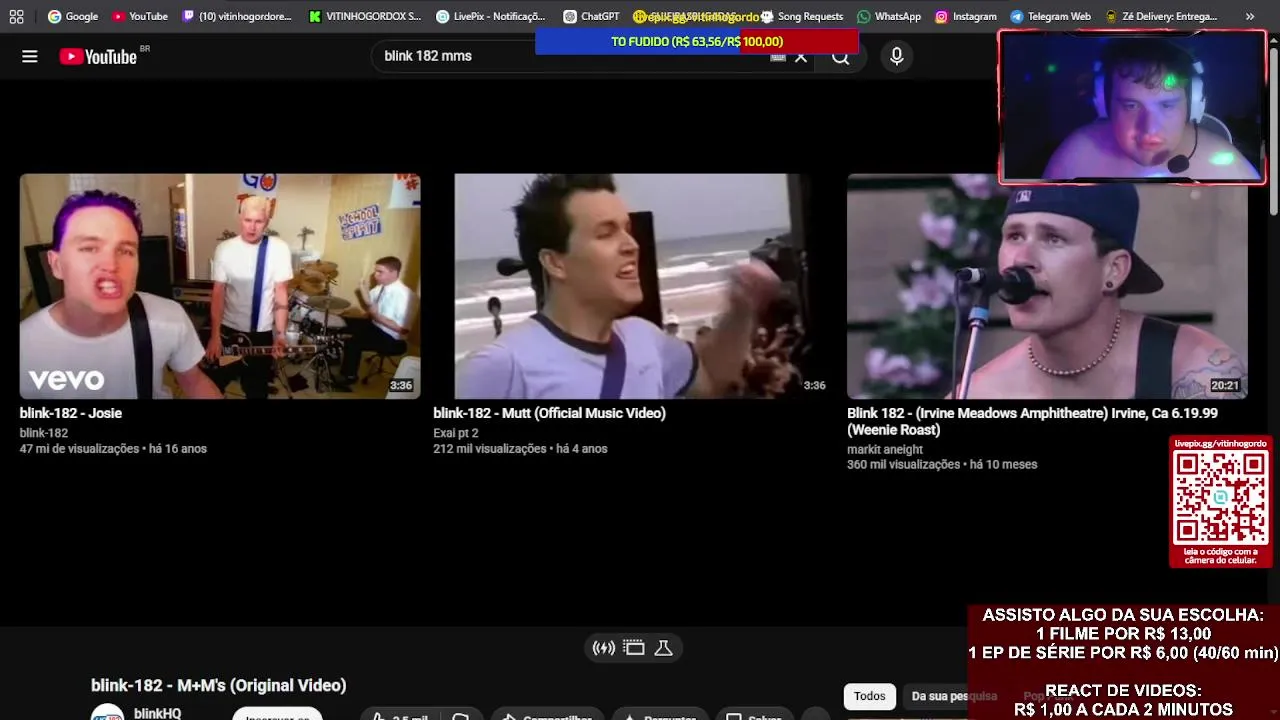Click the filmstrip icon in pill toolbar
1280x720 pixels.
click(634, 648)
